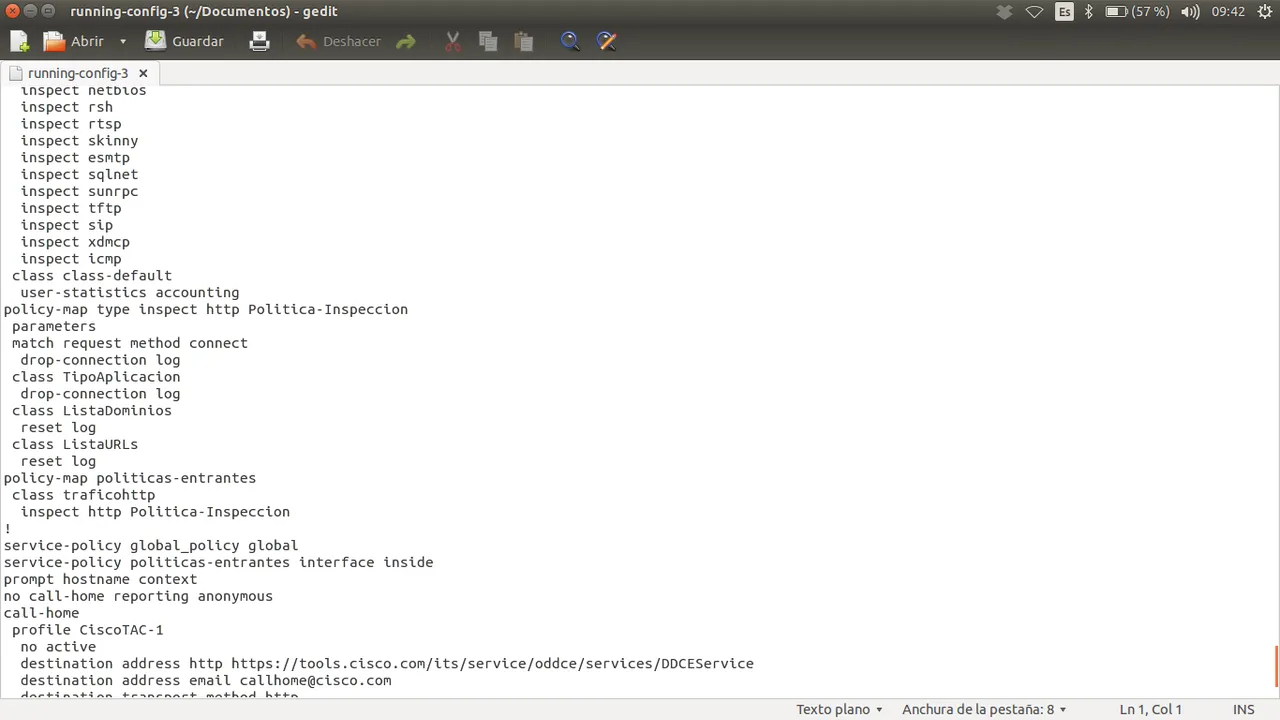Screen dimensions: 1280x720
Task: Click 'no call-home reporting anonymous' line
Action: 138,596
